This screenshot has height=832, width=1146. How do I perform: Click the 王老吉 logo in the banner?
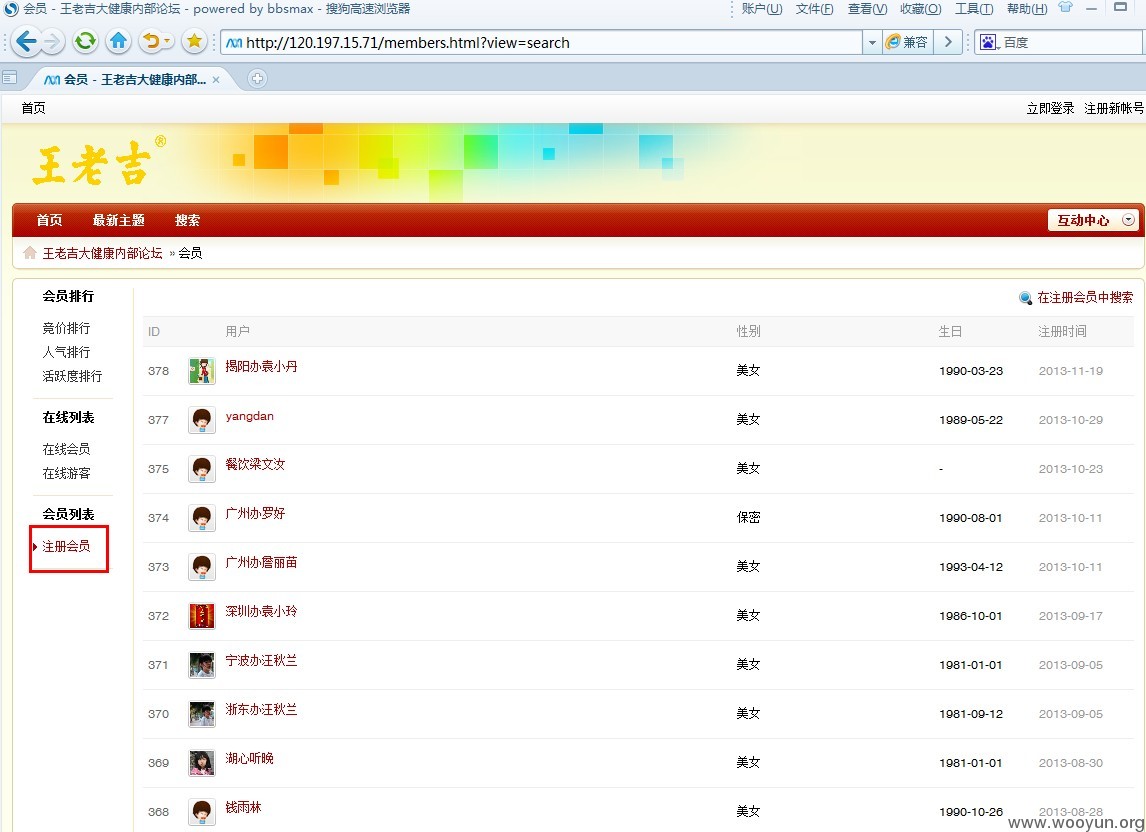pyautogui.click(x=99, y=162)
